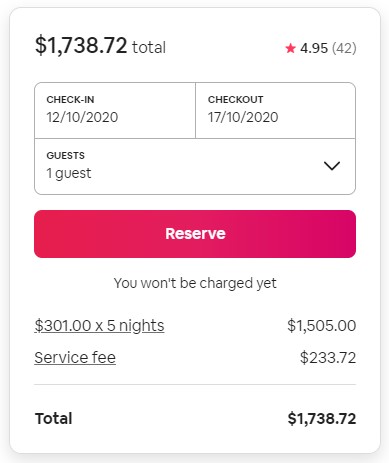The height and width of the screenshot is (463, 389).
Task: Click the 4.95 rating score
Action: pos(314,48)
